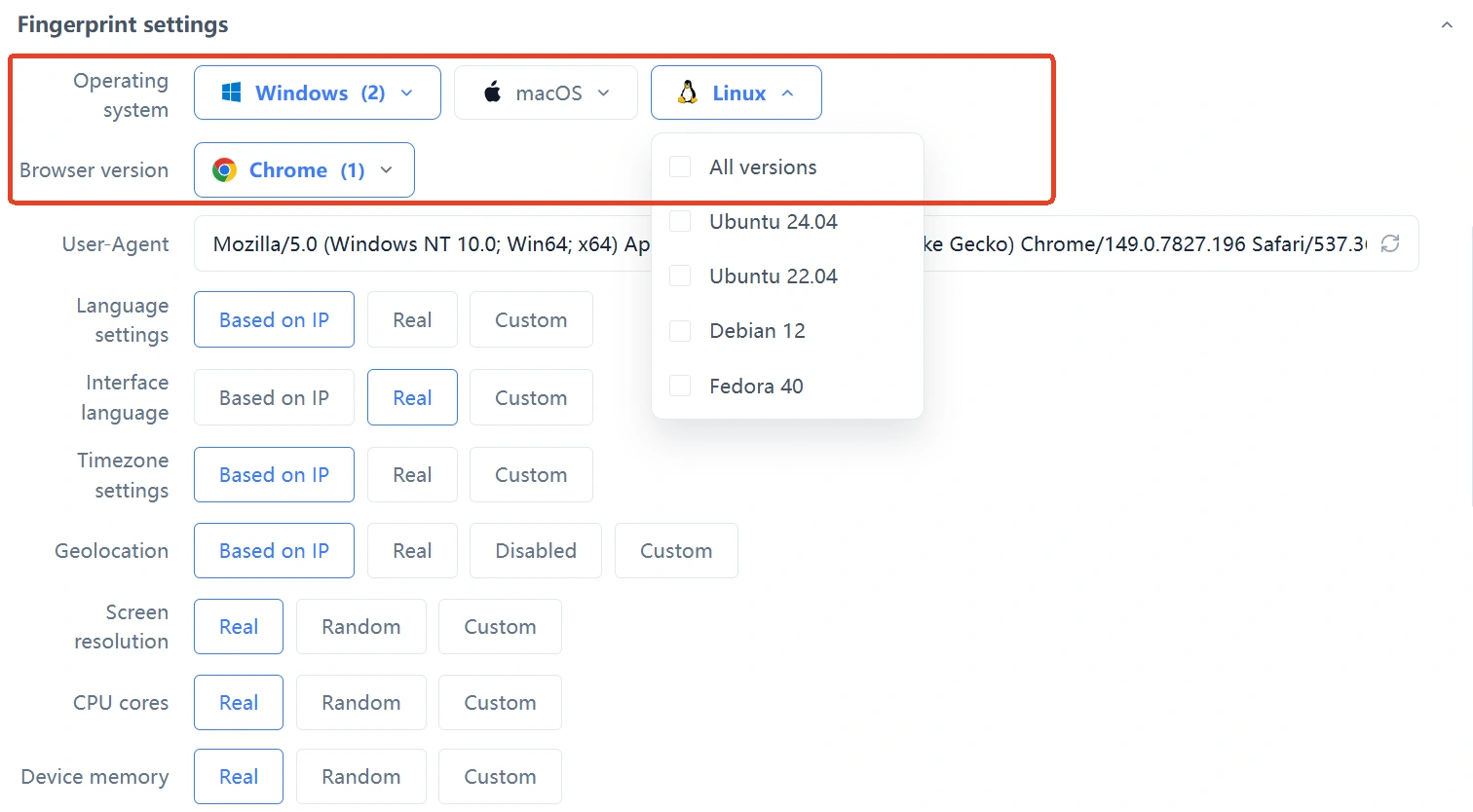Click the Chrome browser logo icon
Viewport: 1473px width, 812px height.
(225, 170)
